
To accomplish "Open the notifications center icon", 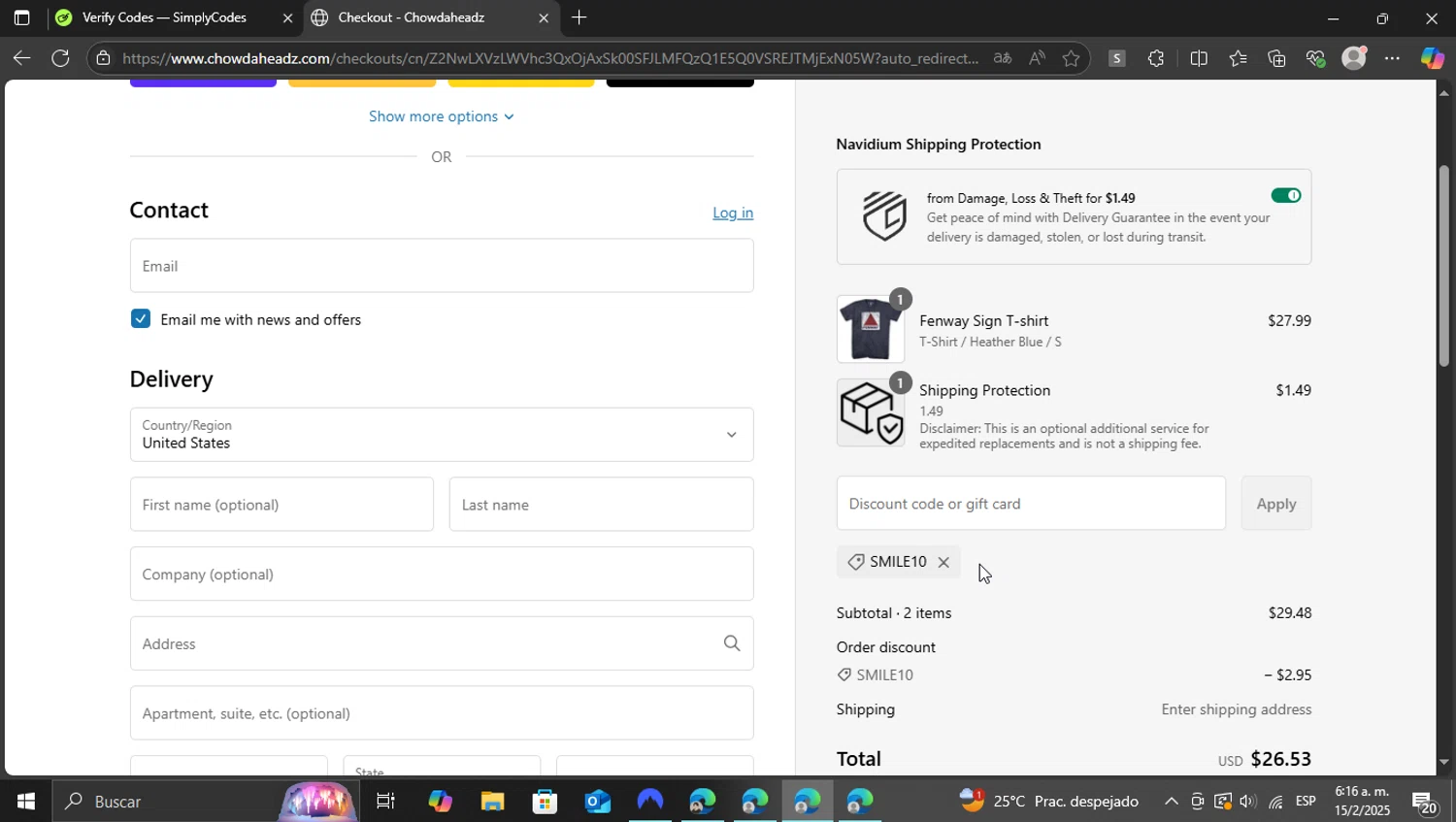I will tap(1425, 802).
